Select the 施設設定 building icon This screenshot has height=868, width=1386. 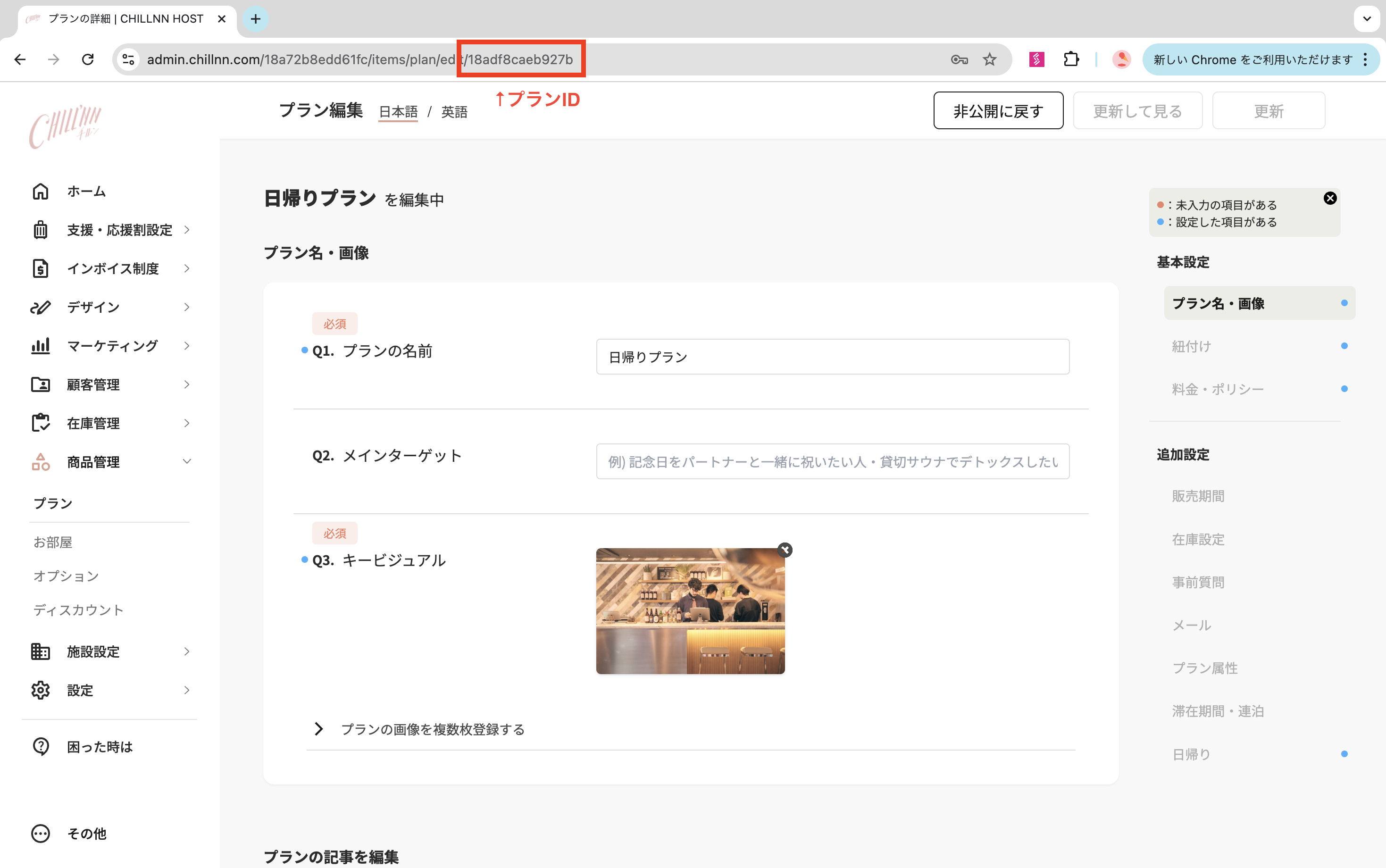click(x=40, y=651)
